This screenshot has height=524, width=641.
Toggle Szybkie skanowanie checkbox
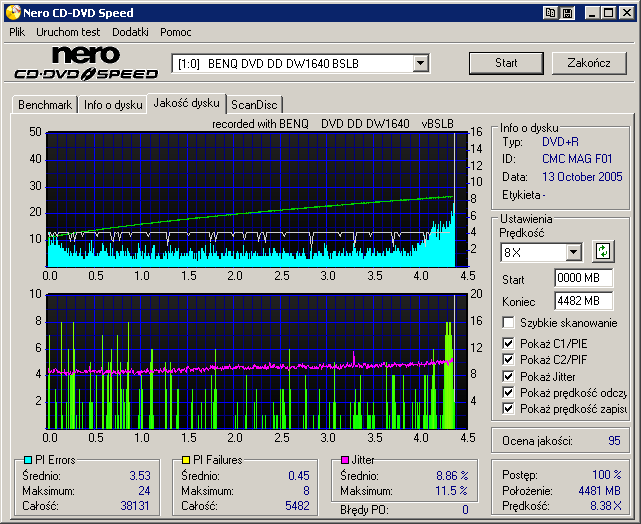(508, 323)
